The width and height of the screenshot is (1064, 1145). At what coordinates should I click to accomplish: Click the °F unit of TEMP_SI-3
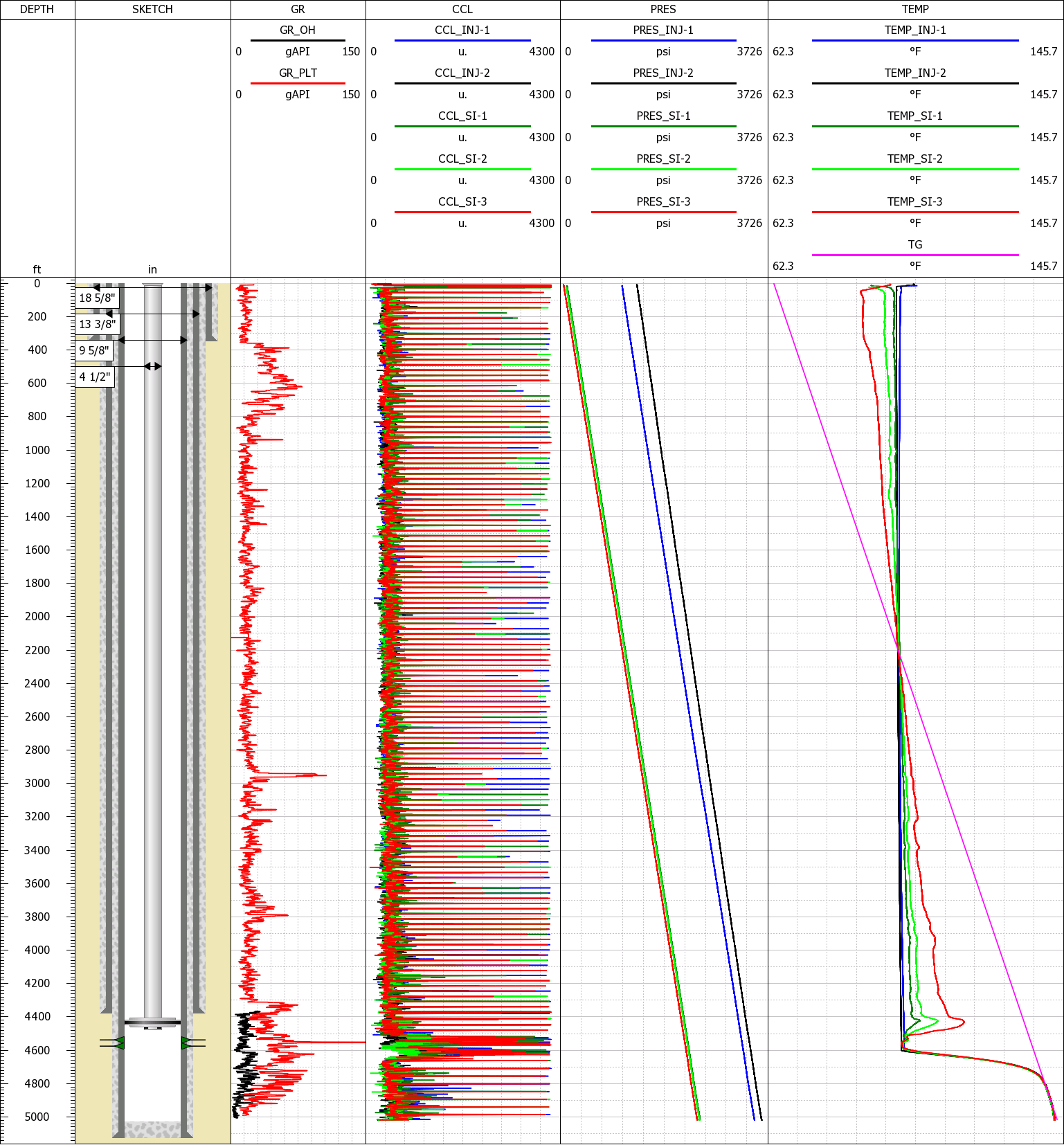[915, 223]
